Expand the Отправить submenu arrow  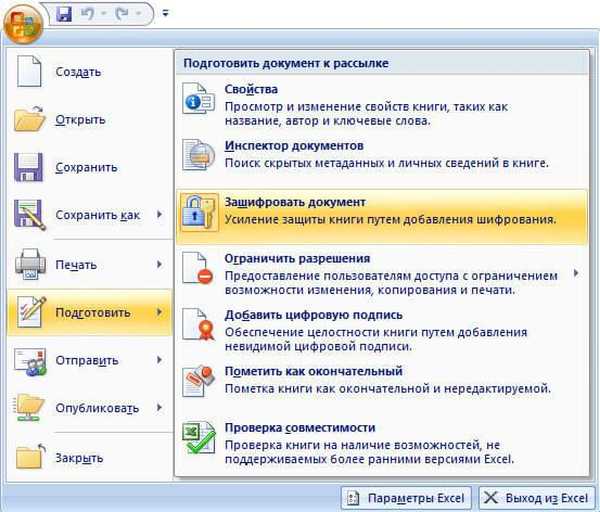tap(160, 360)
